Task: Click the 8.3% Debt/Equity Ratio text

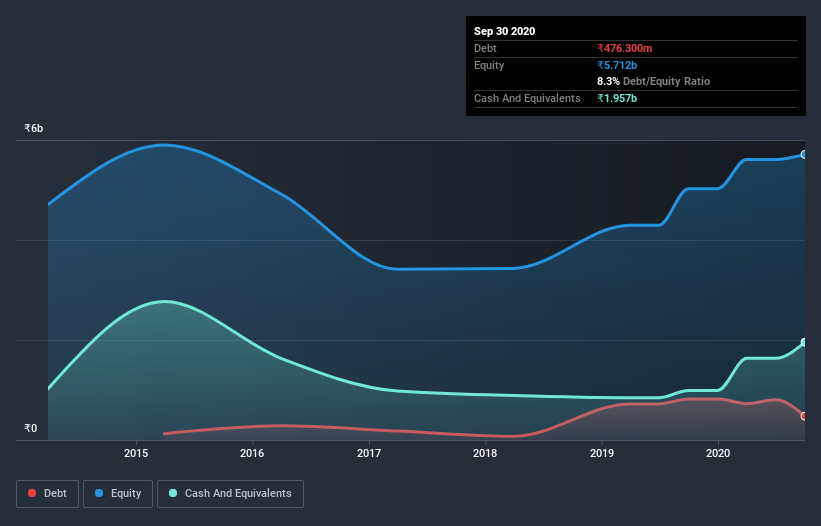Action: point(653,82)
